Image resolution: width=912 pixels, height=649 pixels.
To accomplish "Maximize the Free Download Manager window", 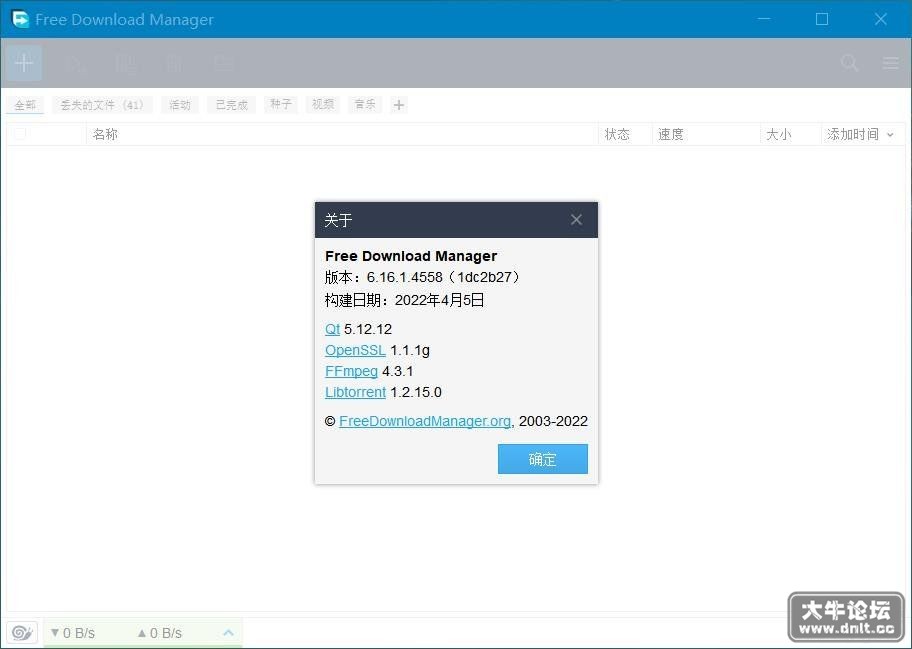I will coord(822,19).
